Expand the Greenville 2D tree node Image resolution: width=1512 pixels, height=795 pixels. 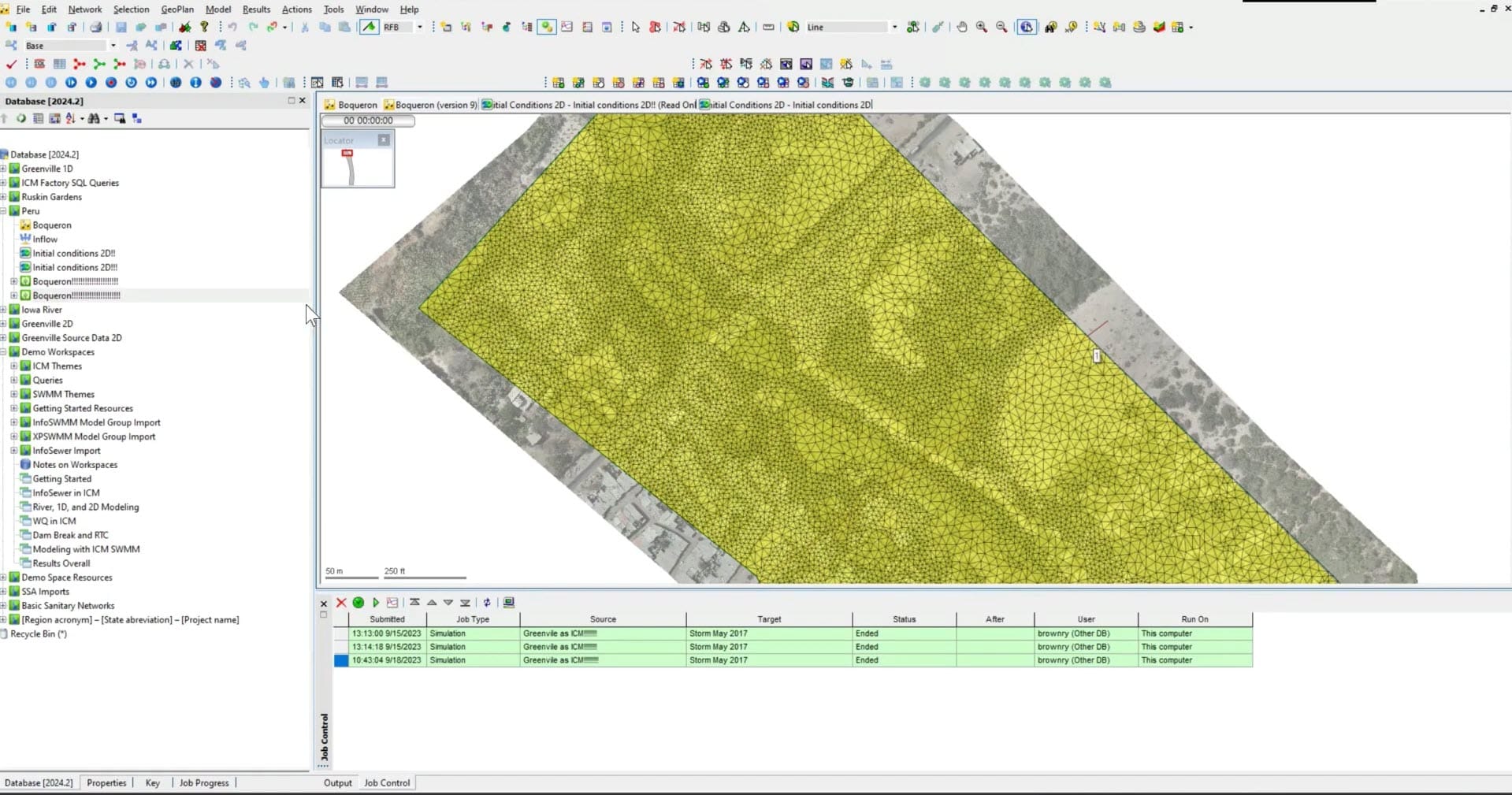click(x=4, y=324)
